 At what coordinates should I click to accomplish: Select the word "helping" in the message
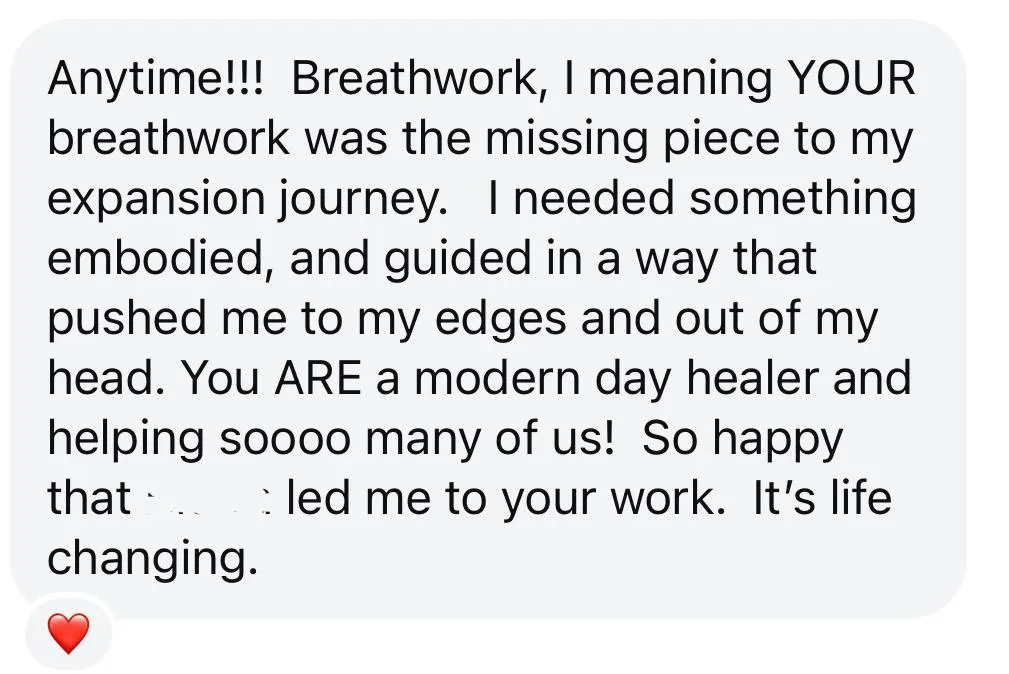click(x=127, y=439)
